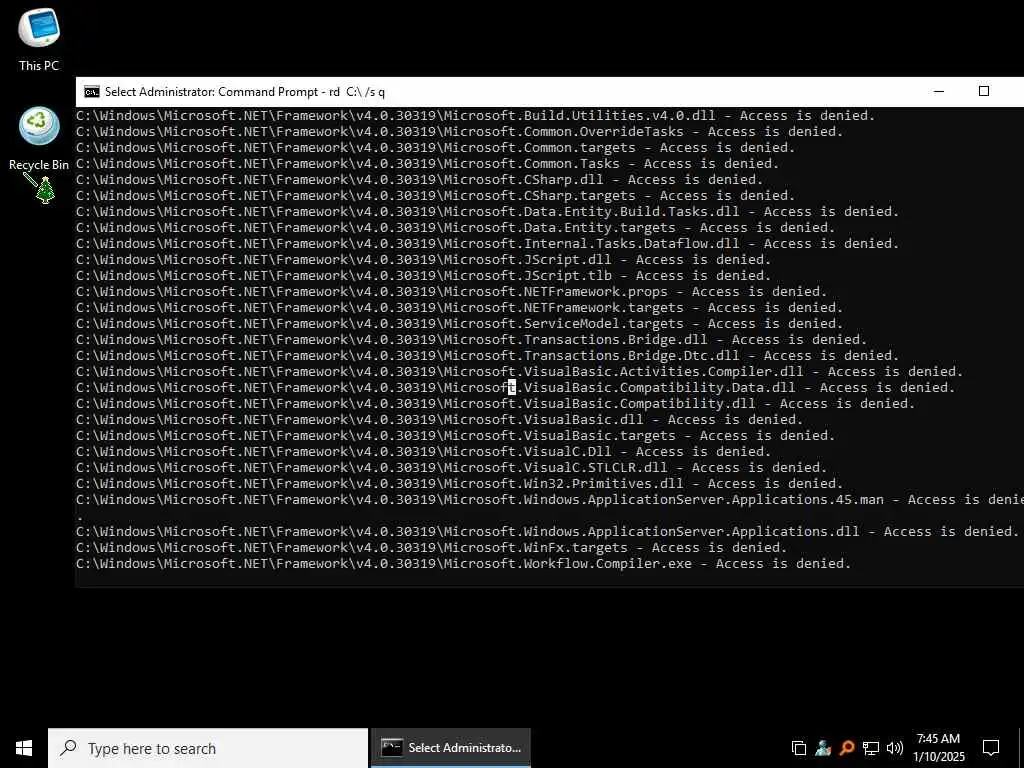This screenshot has width=1024, height=768.
Task: Click the Microsoft.Common.OverrideTasks line
Action: coord(459,132)
